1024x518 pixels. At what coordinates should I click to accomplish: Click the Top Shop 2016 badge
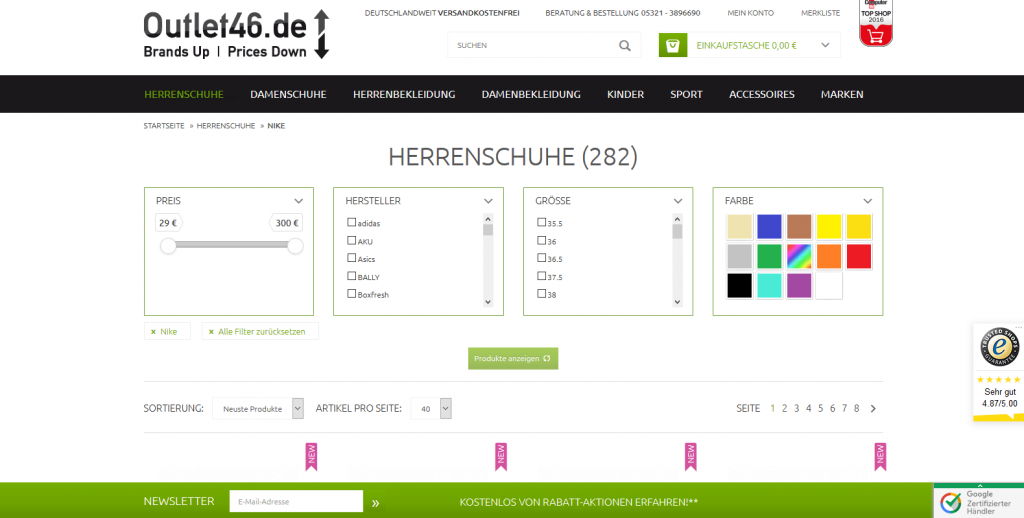tap(876, 23)
